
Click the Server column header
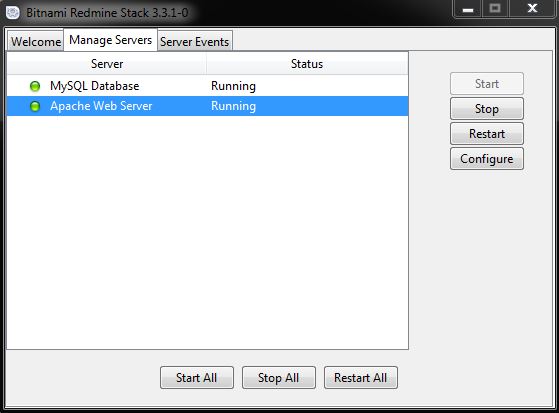click(x=107, y=64)
